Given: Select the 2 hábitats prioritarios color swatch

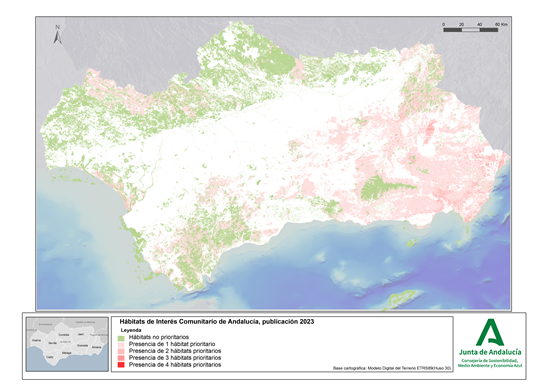Looking at the screenshot, I should (x=121, y=351).
